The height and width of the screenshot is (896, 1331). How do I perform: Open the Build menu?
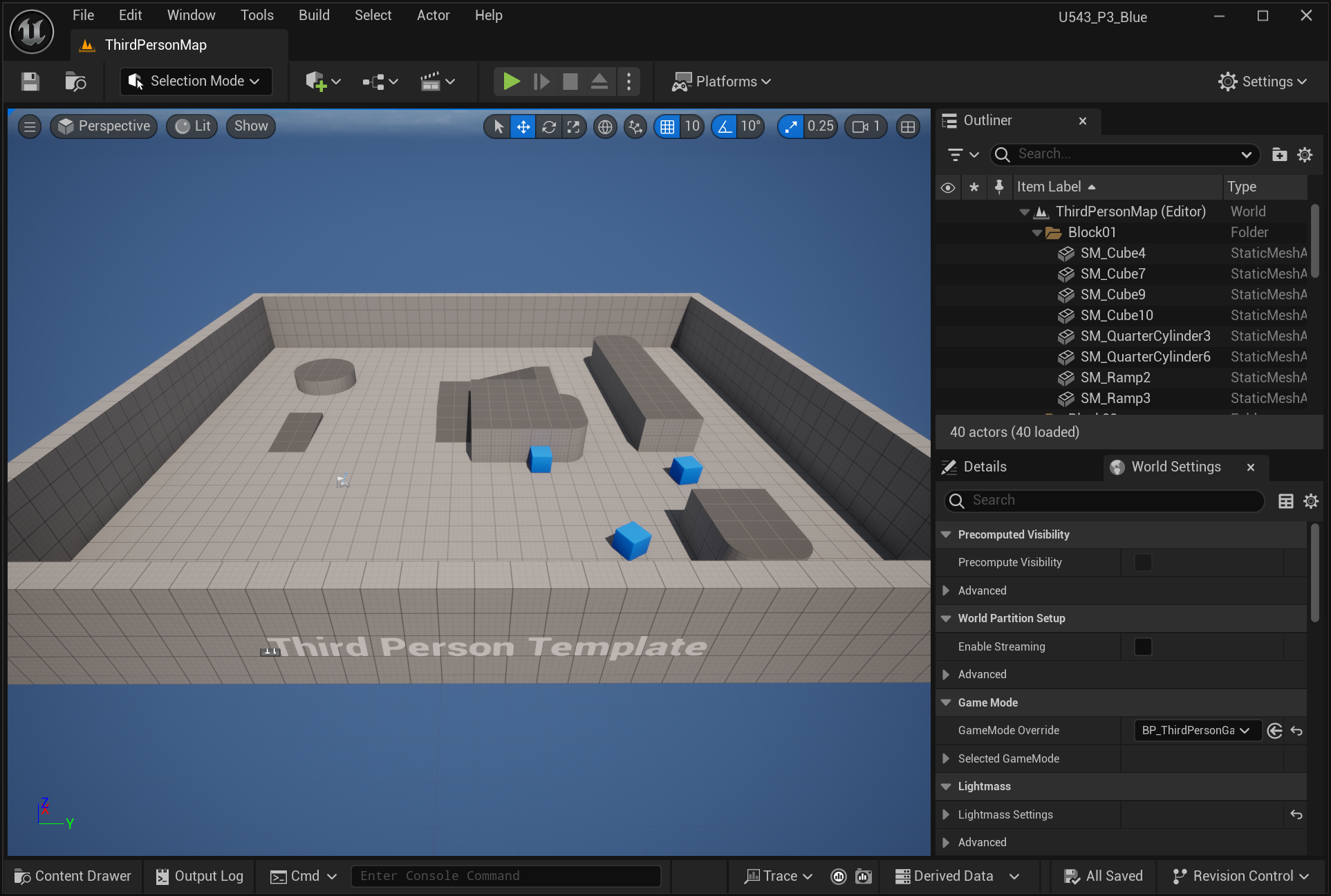(314, 15)
